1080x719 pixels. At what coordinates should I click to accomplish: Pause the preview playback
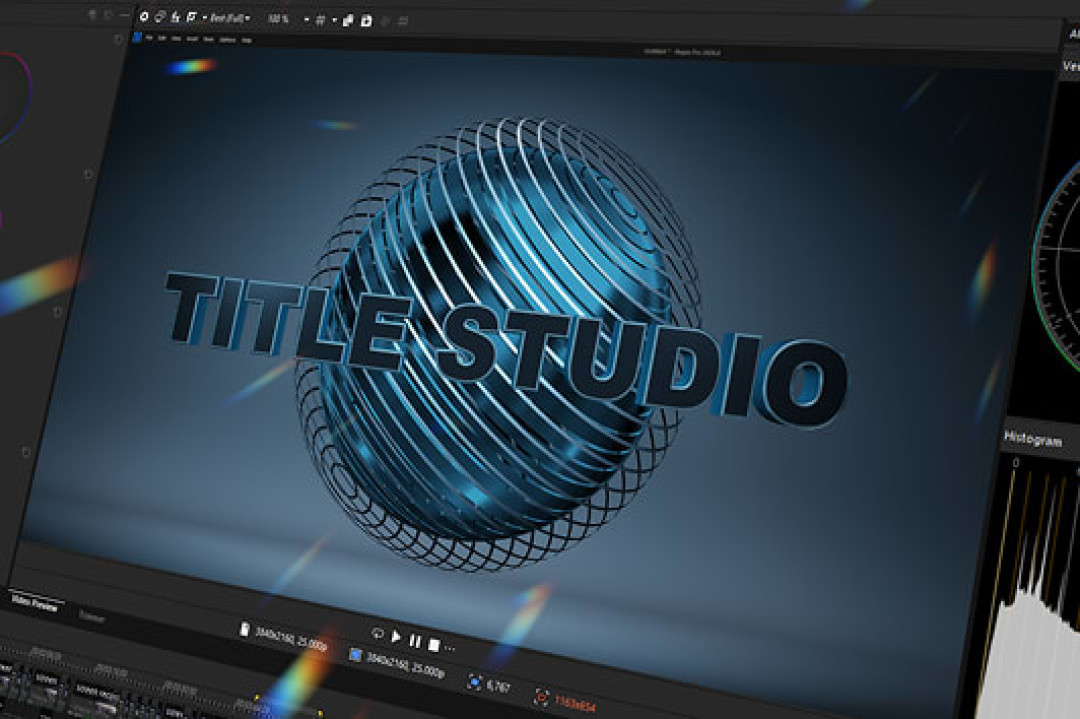tap(415, 640)
